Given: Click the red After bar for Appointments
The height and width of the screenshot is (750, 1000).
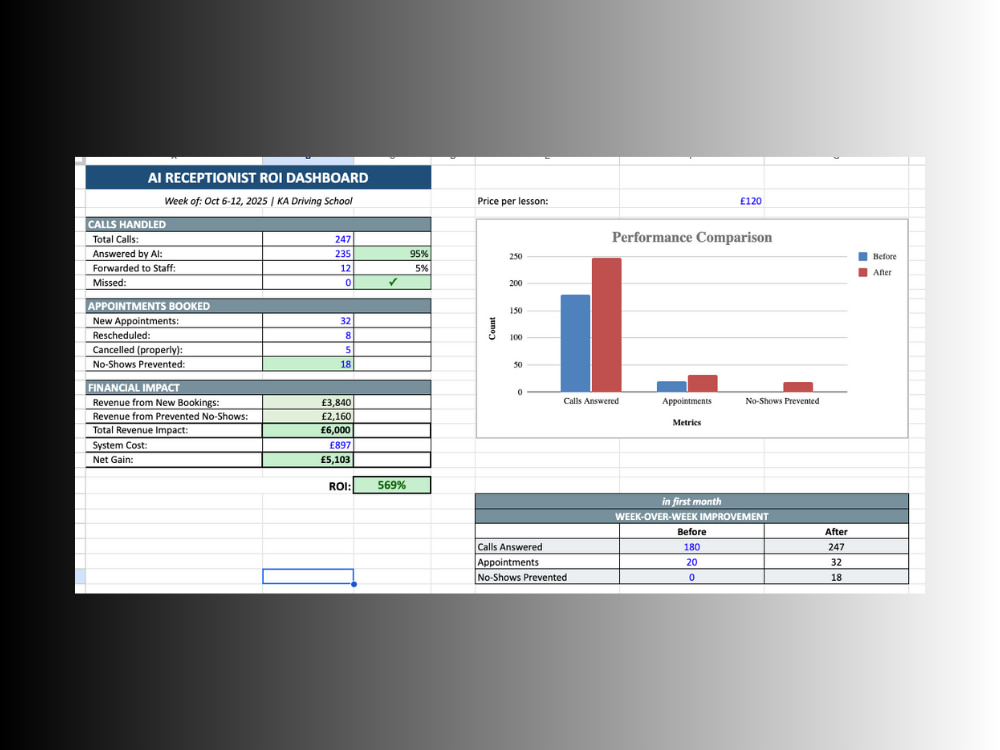Looking at the screenshot, I should tap(703, 383).
